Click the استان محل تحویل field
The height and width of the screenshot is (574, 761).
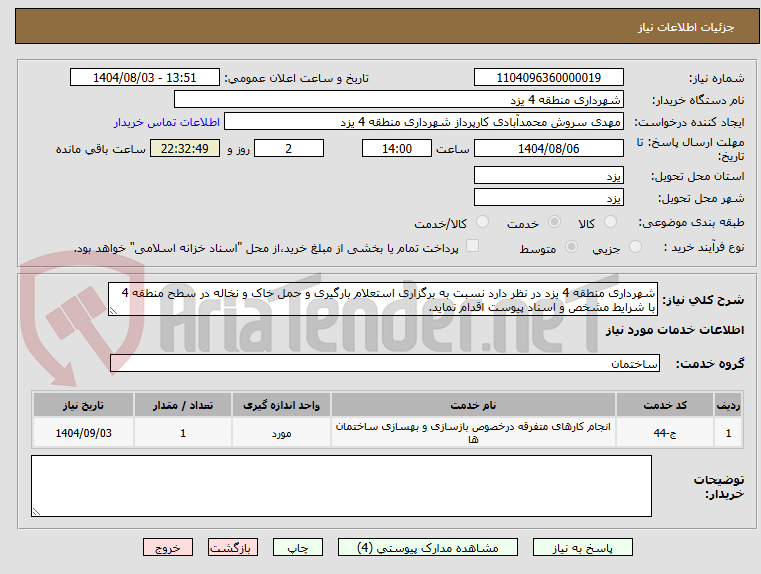coord(548,175)
